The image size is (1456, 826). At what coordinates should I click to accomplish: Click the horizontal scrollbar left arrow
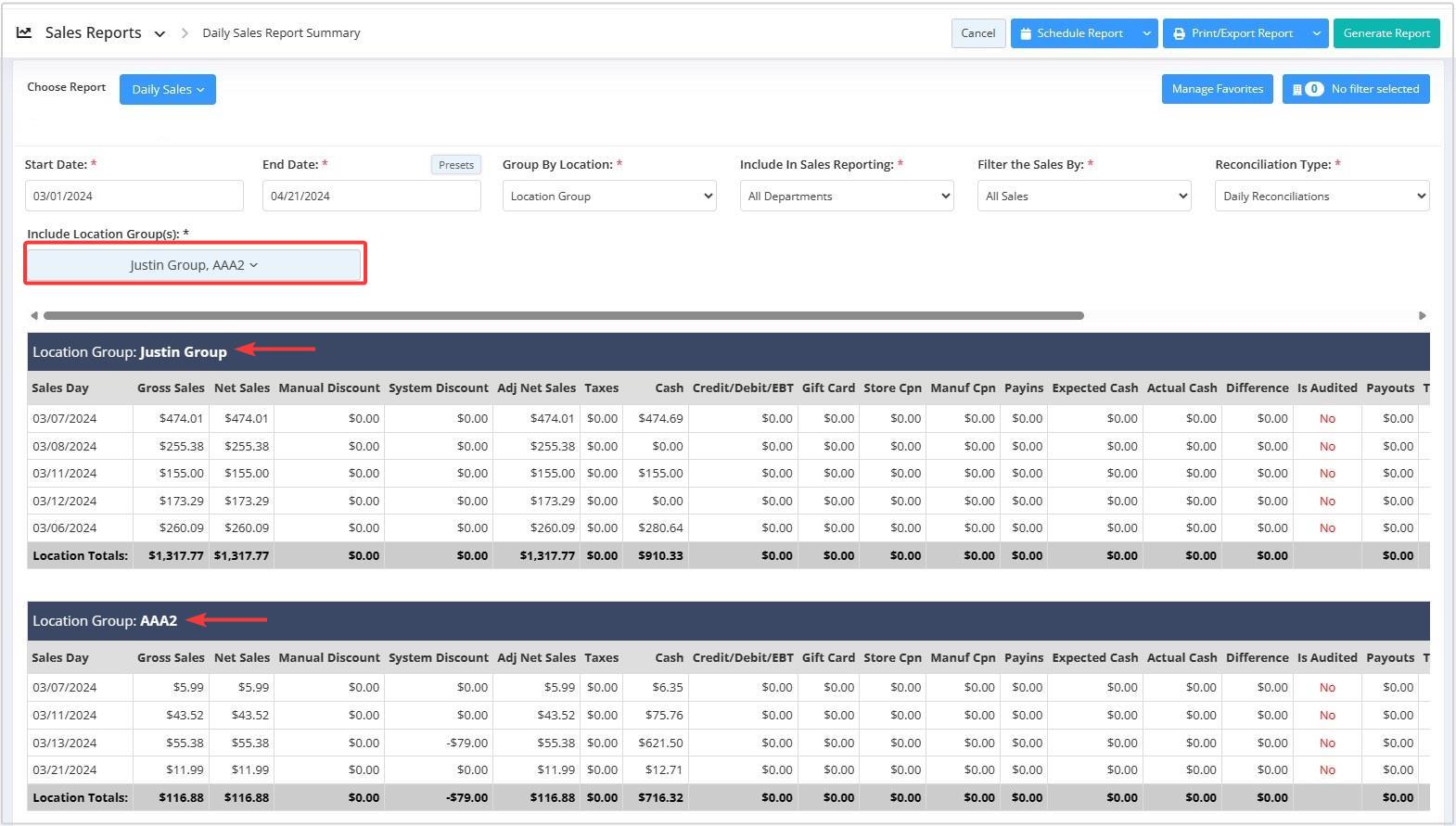pos(34,316)
